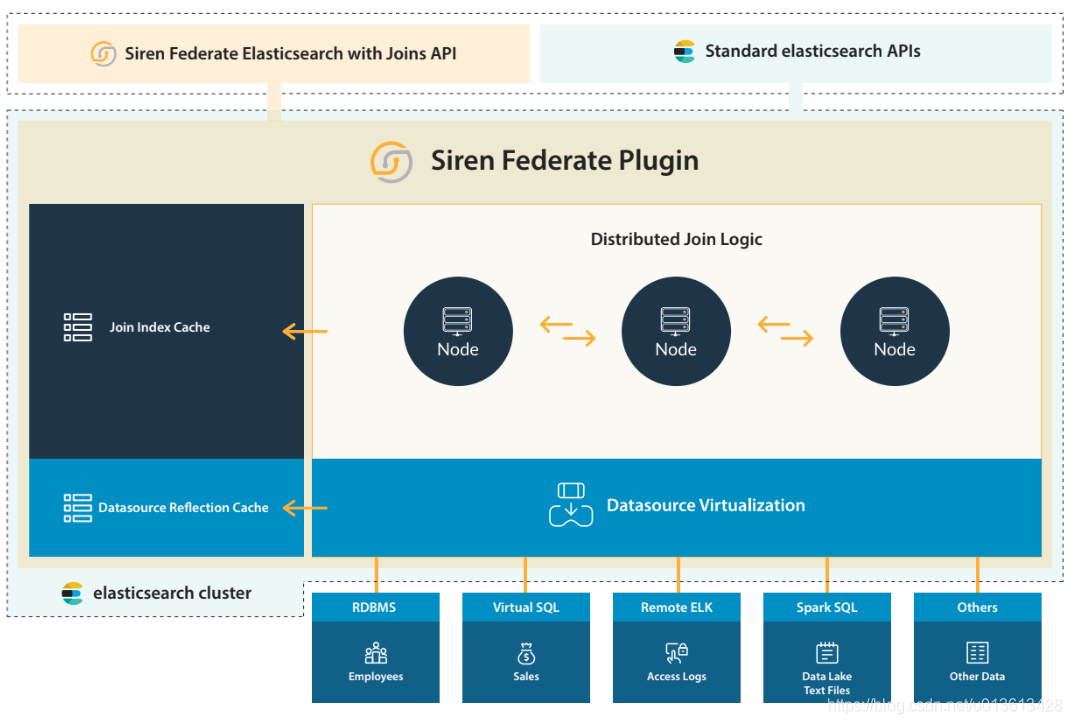Screen dimensions: 1072x724
Task: Click the Elasticsearch logo beside Standard APIs
Action: coord(684,51)
